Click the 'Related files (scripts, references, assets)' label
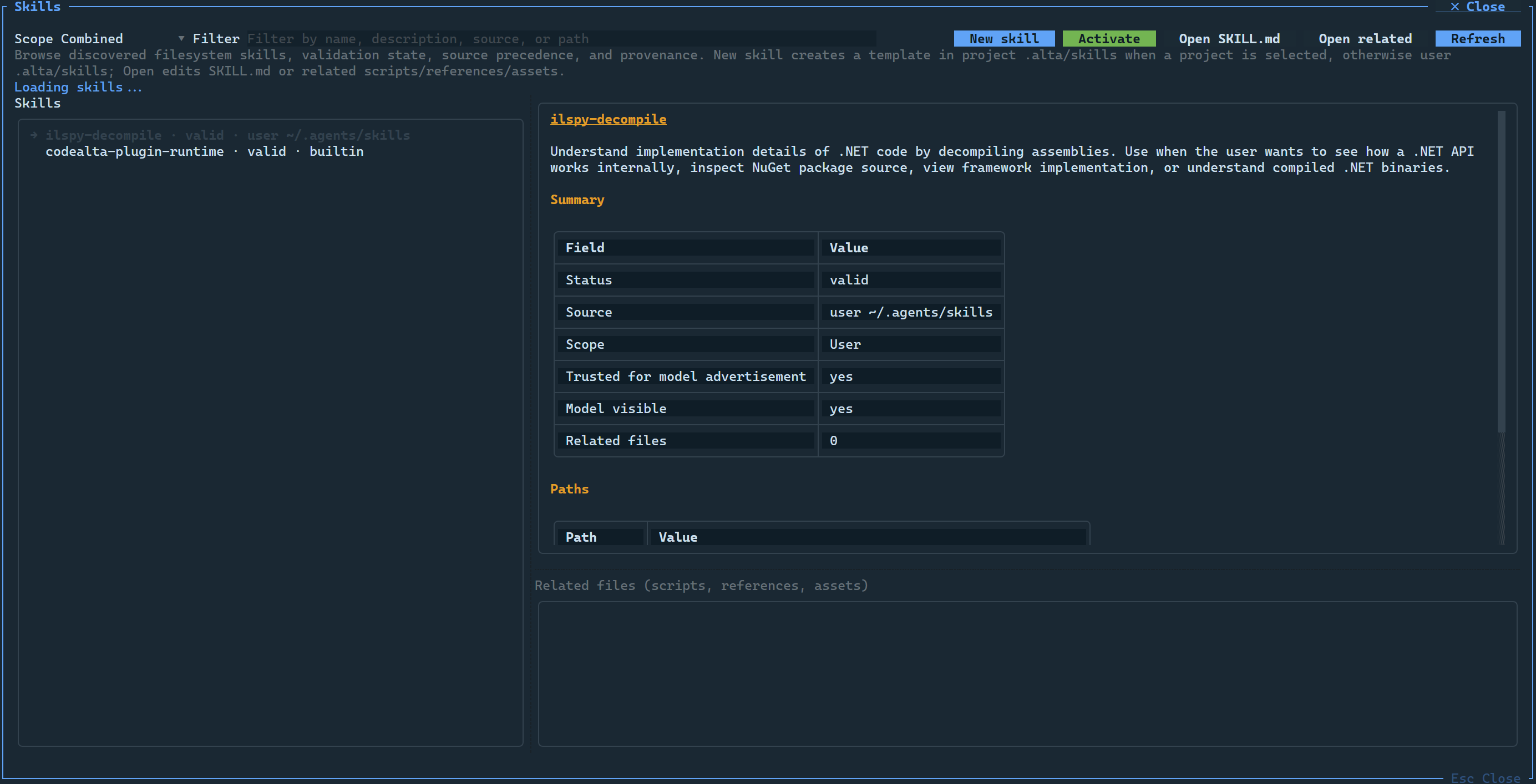The width and height of the screenshot is (1536, 784). click(x=701, y=586)
